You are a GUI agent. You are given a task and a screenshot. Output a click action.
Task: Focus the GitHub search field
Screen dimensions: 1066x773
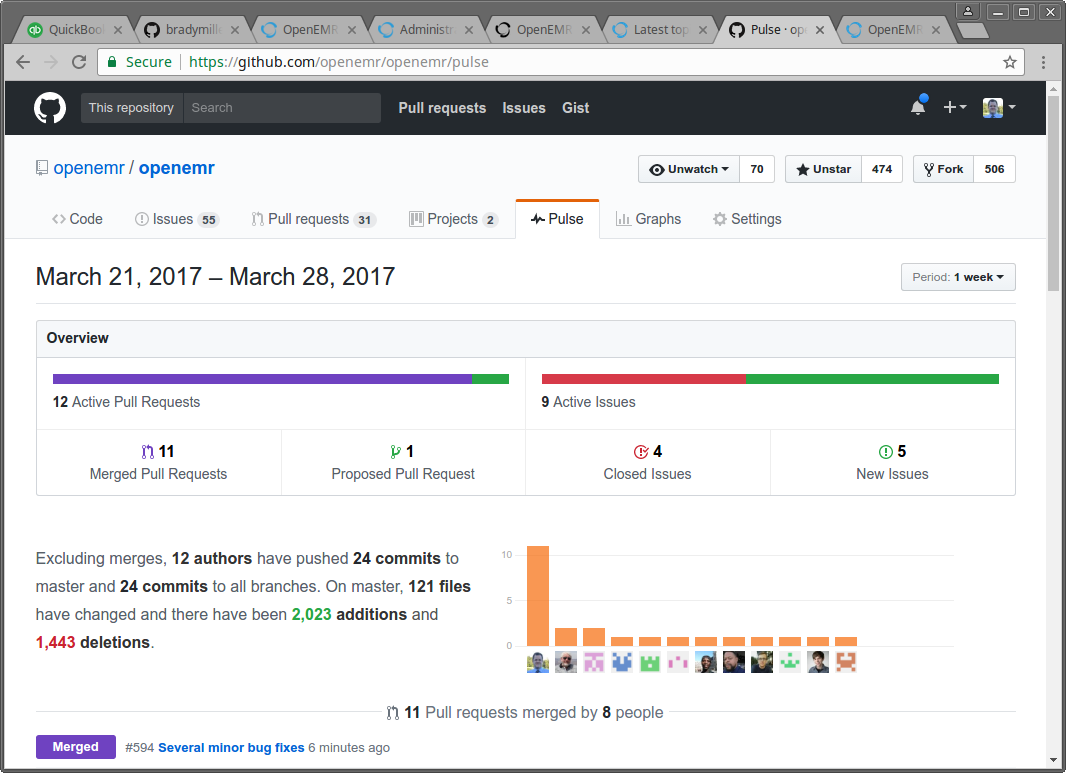(282, 108)
